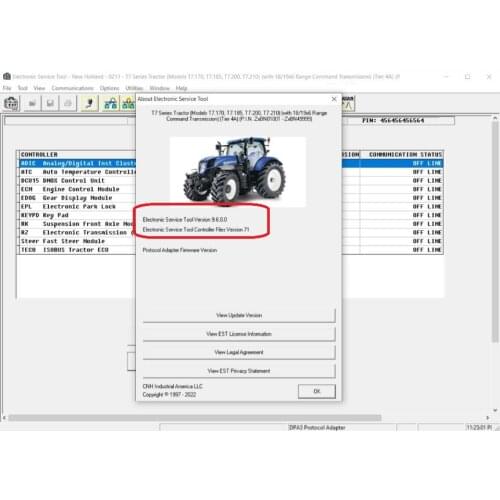This screenshot has width=500, height=500.
Task: Select the ATC Auto Temperature Controller row
Action: click(77, 172)
